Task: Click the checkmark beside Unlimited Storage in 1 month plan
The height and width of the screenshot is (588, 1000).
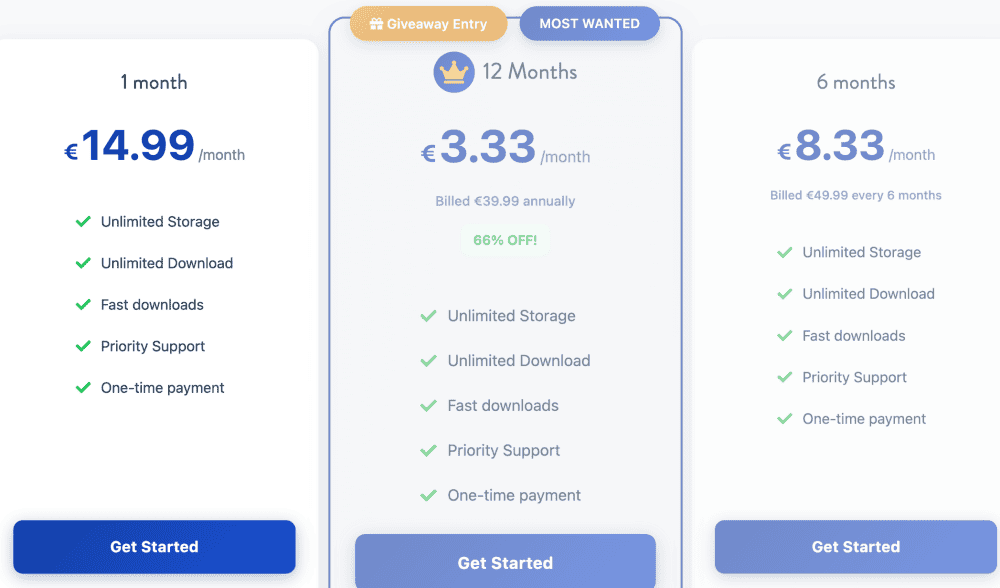Action: [x=84, y=221]
